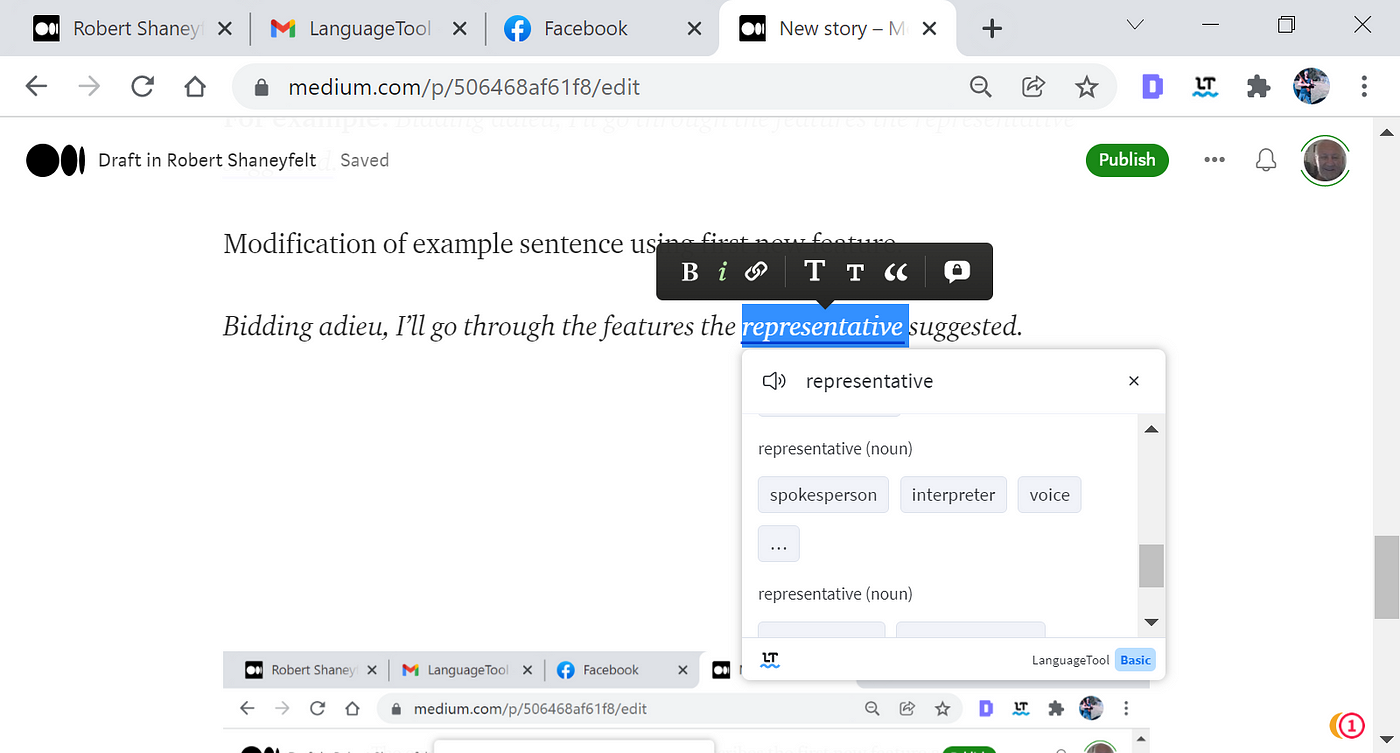Go to Medium home via logo
1400x753 pixels.
click(55, 160)
